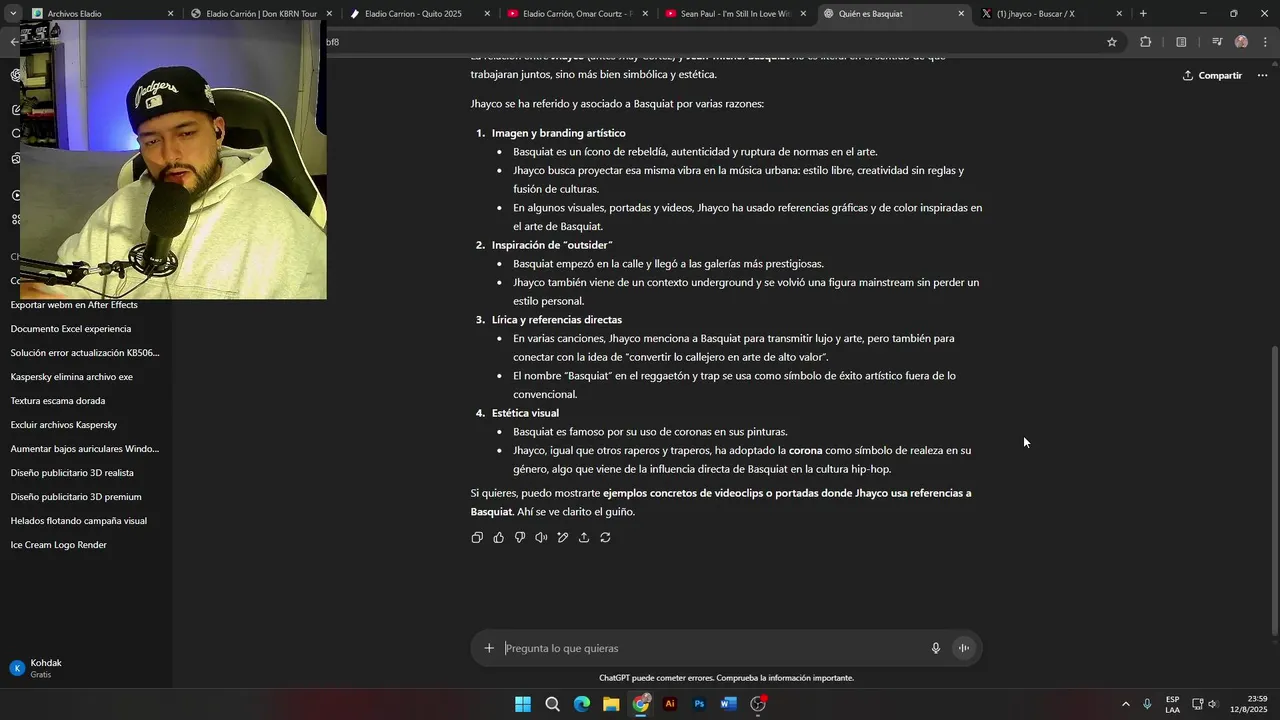Open volume control in system tray
The image size is (1280, 720).
click(x=1212, y=704)
